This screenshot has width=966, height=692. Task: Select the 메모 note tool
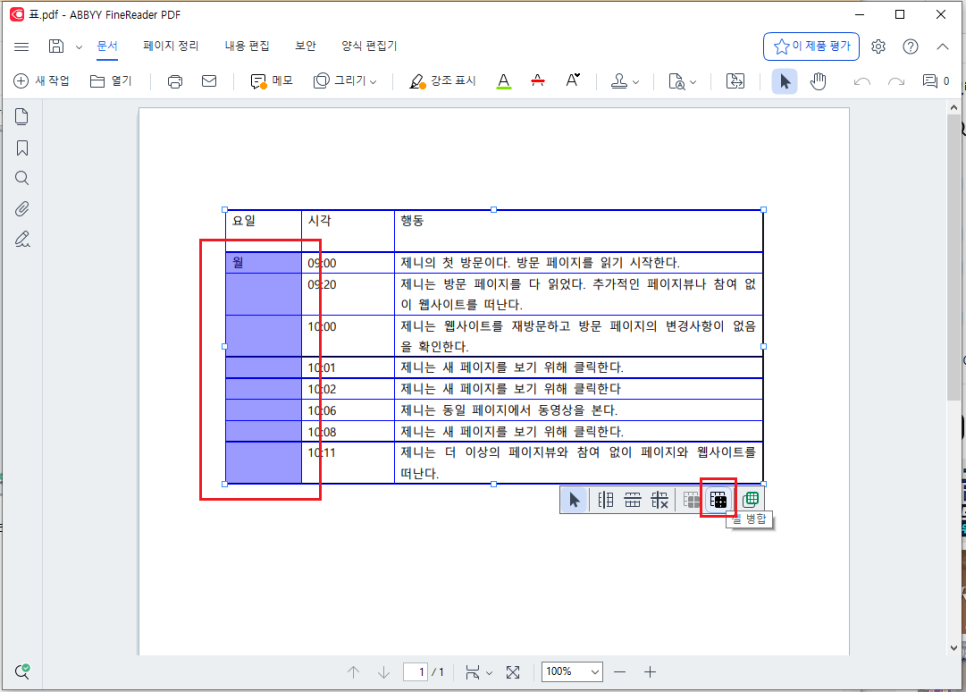click(x=272, y=81)
